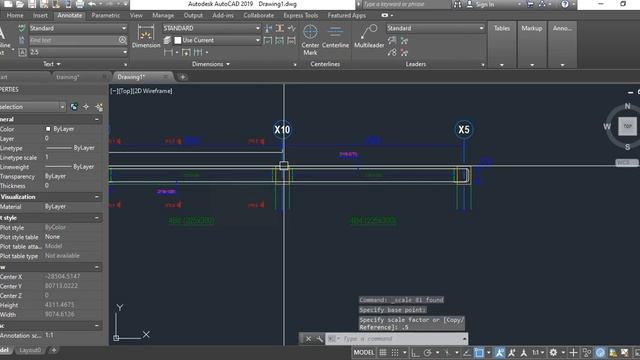Image resolution: width=640 pixels, height=360 pixels.
Task: Click the Use Current layer white swatch
Action: tap(178, 40)
